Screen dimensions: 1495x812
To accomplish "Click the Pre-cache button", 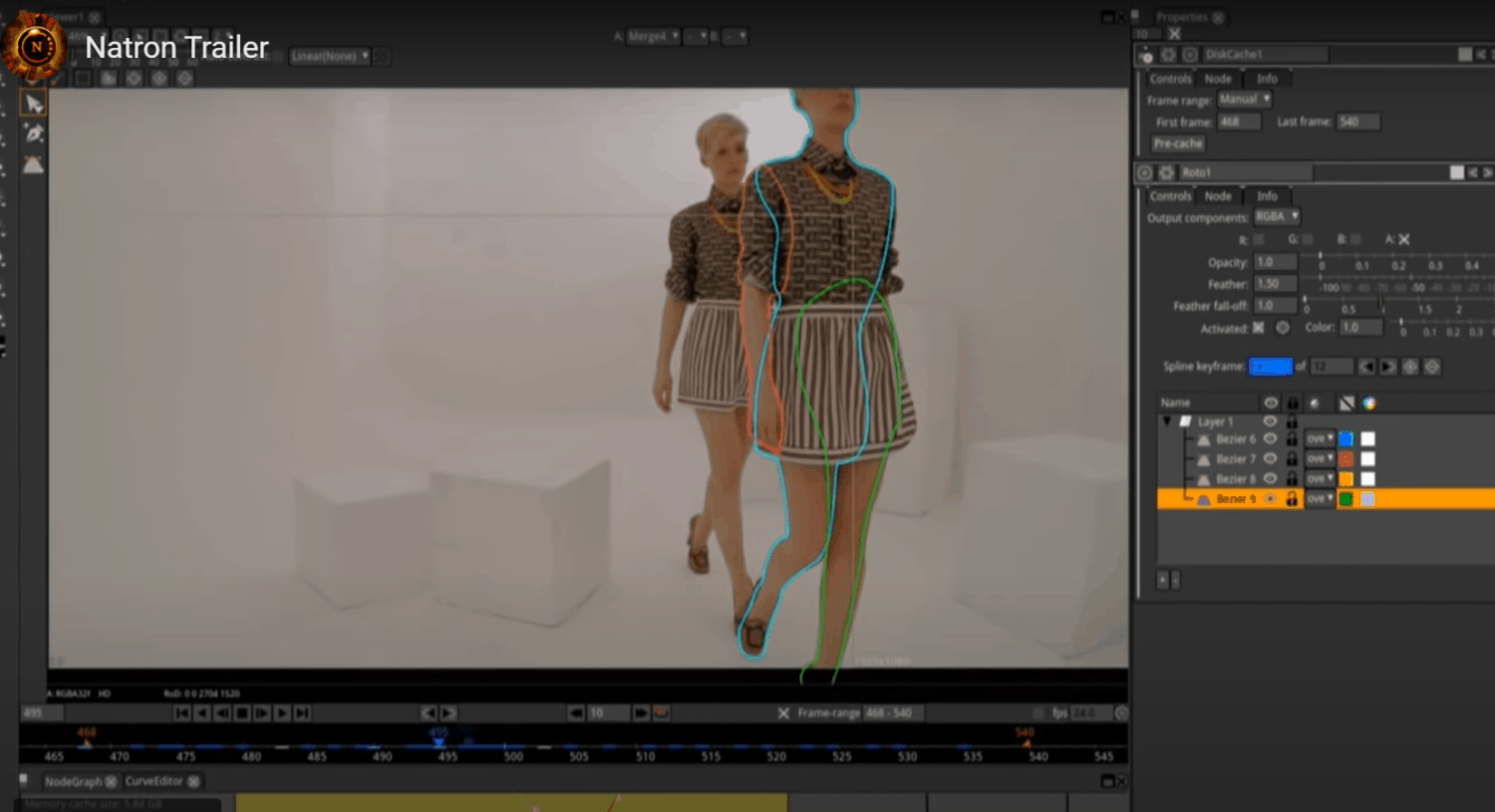I will (x=1178, y=143).
